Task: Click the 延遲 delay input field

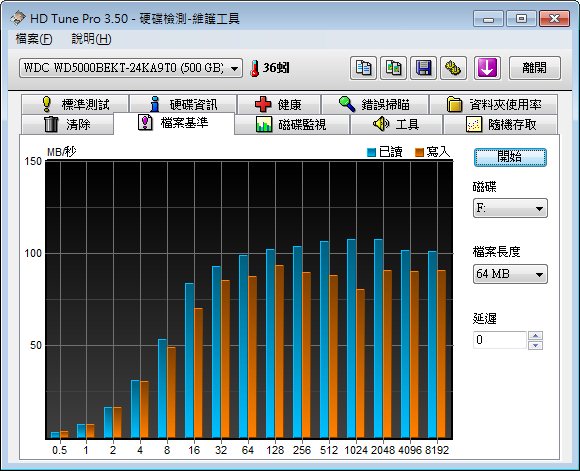Action: [500, 340]
